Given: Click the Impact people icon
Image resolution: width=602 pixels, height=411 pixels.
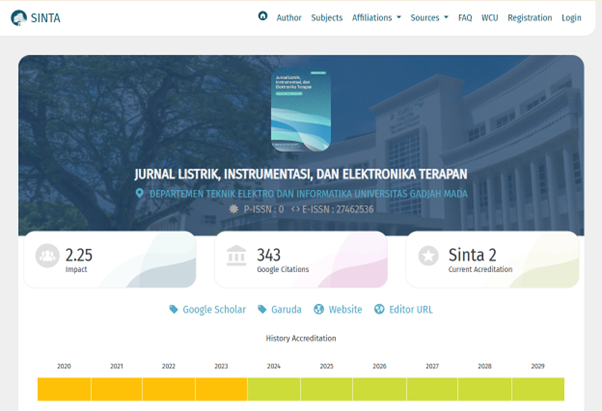Looking at the screenshot, I should (x=47, y=256).
